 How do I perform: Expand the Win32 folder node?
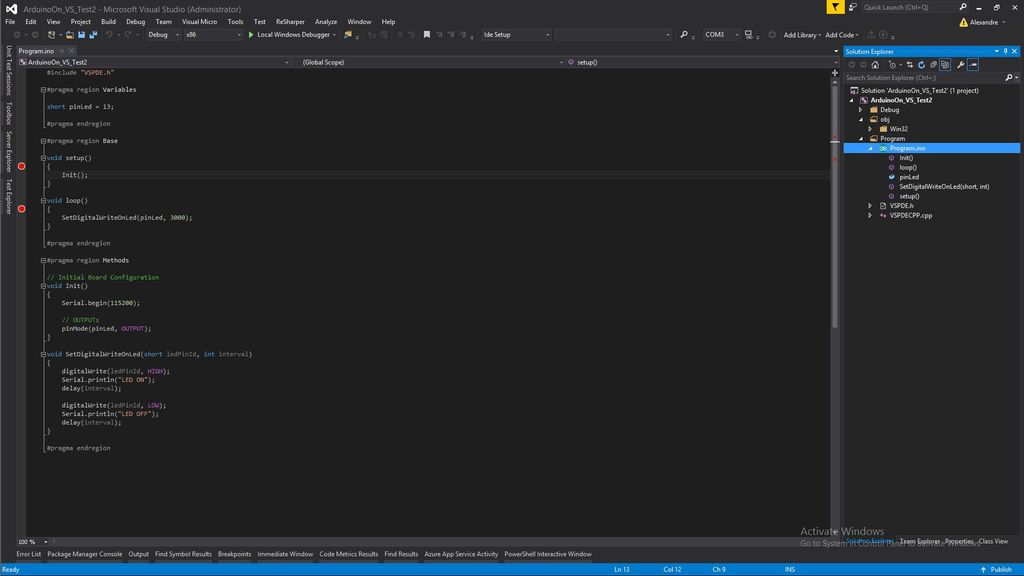pos(870,129)
